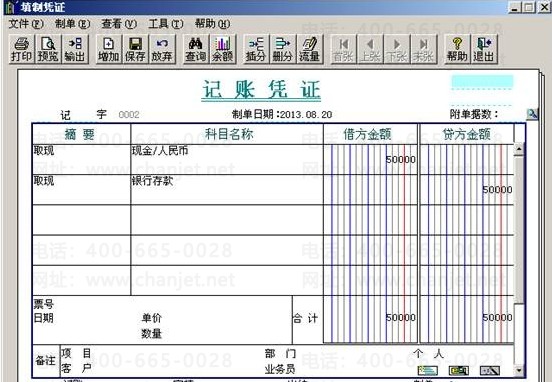Click the 打印 print toolbar icon
552x382 pixels.
[21, 49]
